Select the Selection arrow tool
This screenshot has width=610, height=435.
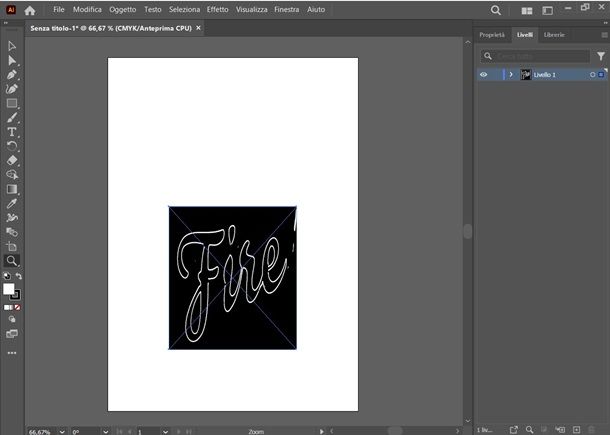[12, 46]
